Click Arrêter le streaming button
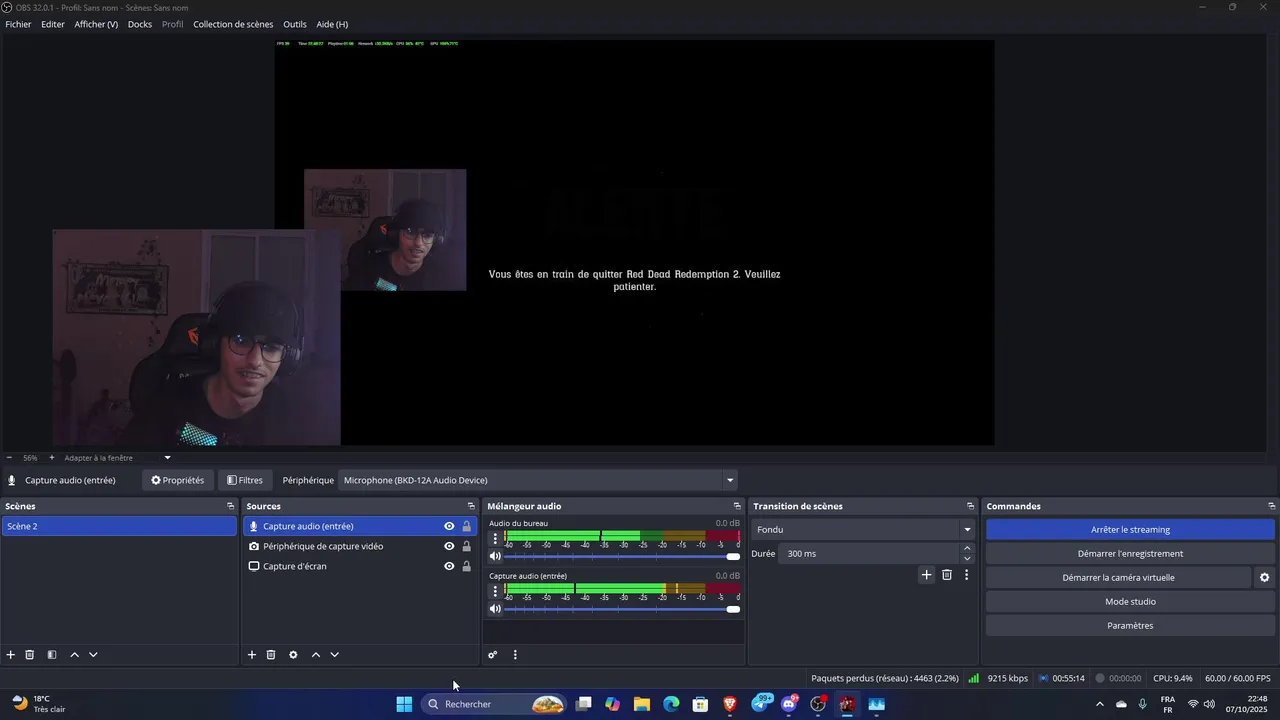The image size is (1280, 720). pyautogui.click(x=1130, y=530)
